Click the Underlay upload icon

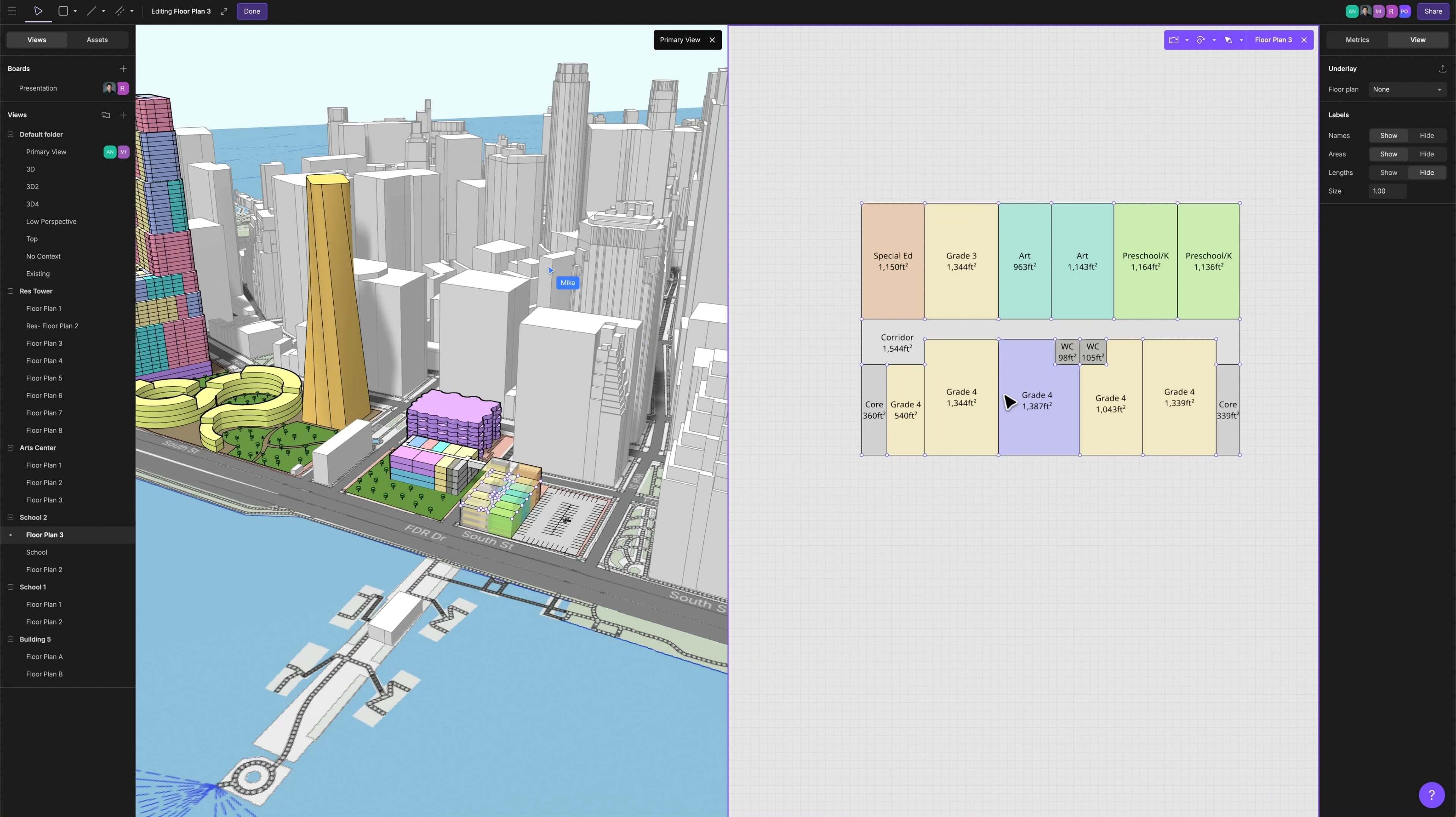[1442, 68]
